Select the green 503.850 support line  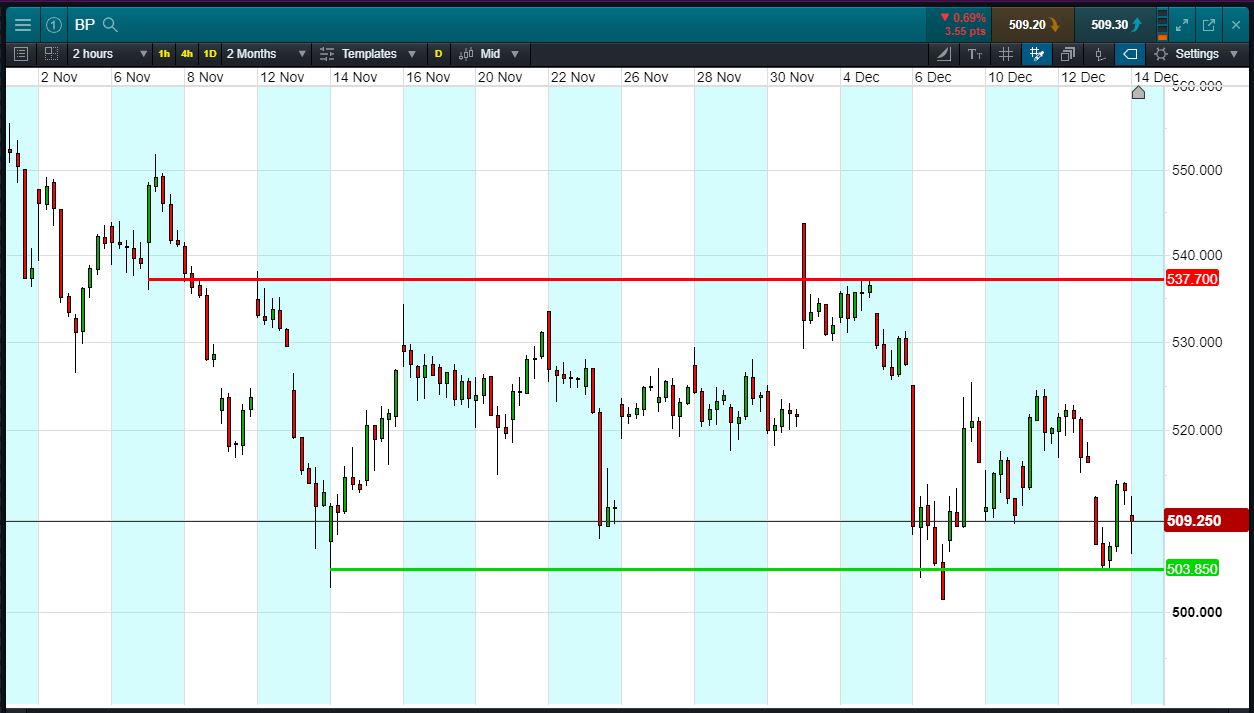point(747,569)
